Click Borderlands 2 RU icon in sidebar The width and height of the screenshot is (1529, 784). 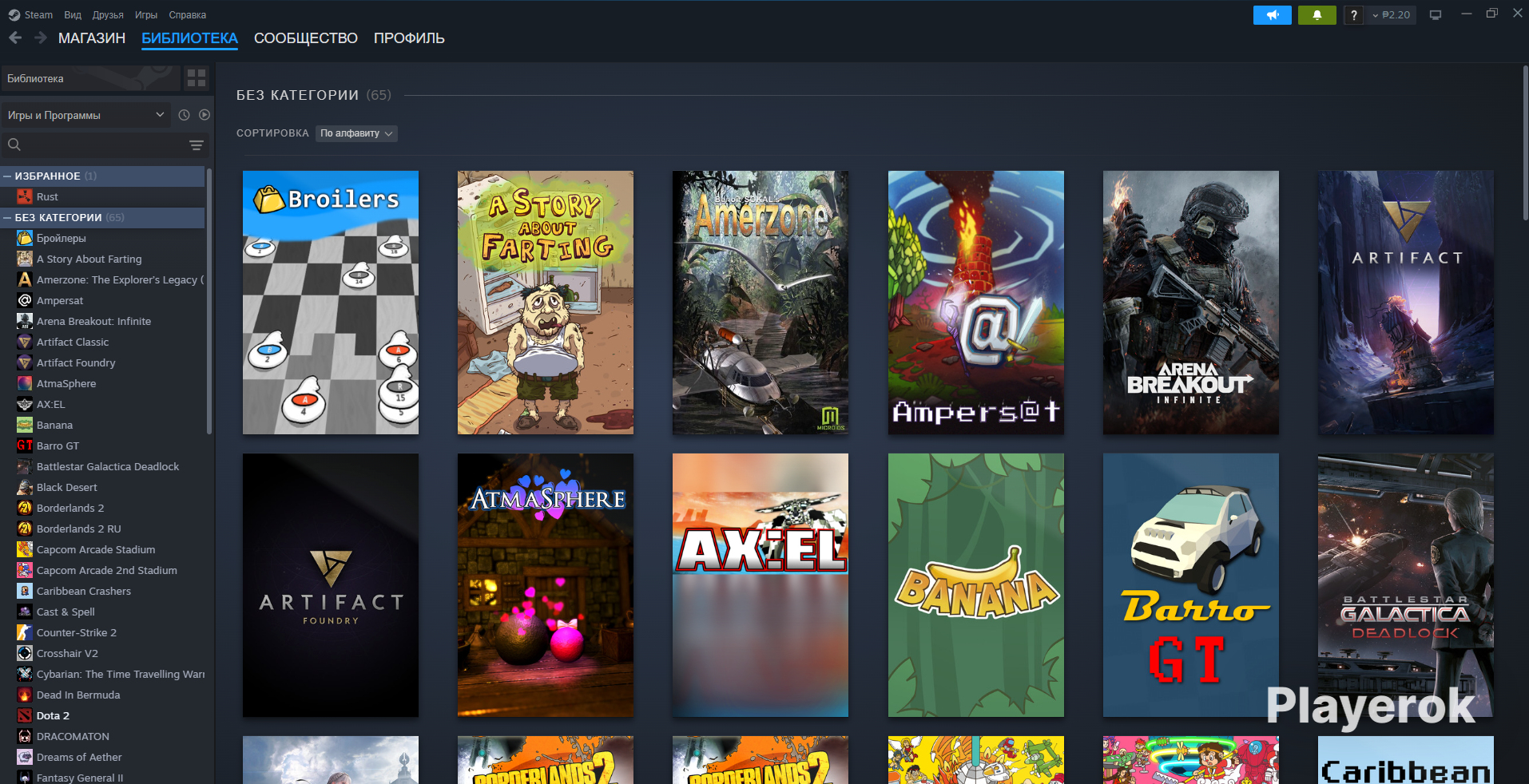tap(25, 529)
